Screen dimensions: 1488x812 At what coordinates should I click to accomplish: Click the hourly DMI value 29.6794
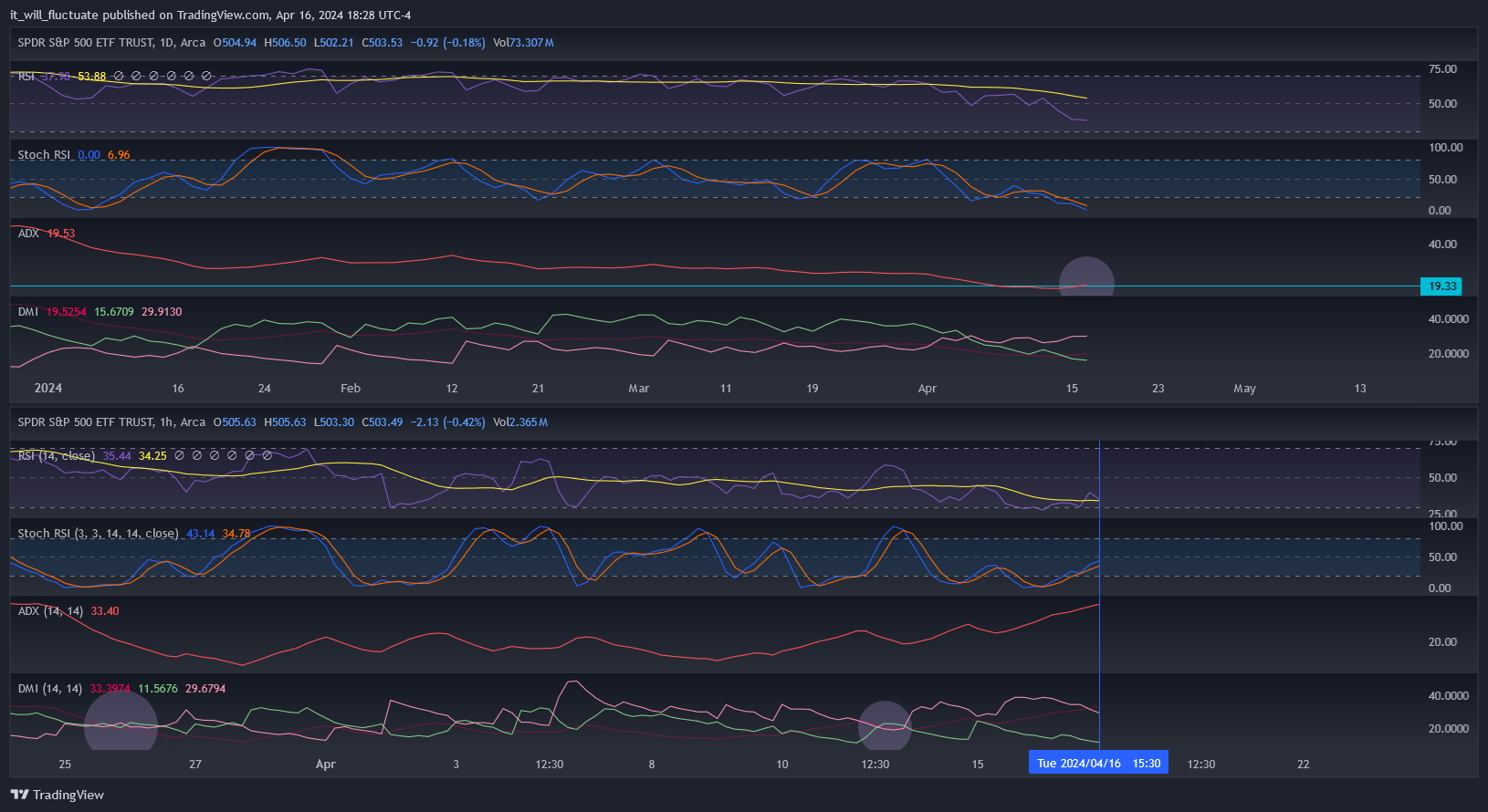click(x=205, y=689)
